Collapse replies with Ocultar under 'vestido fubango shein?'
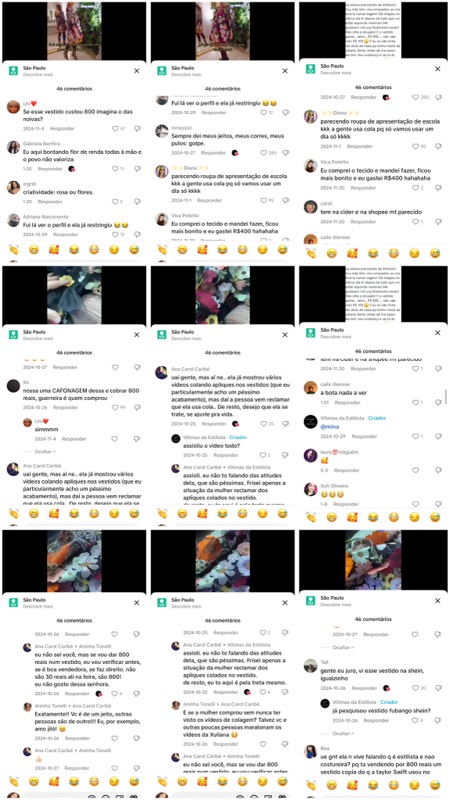This screenshot has height=800, width=450. click(x=343, y=733)
